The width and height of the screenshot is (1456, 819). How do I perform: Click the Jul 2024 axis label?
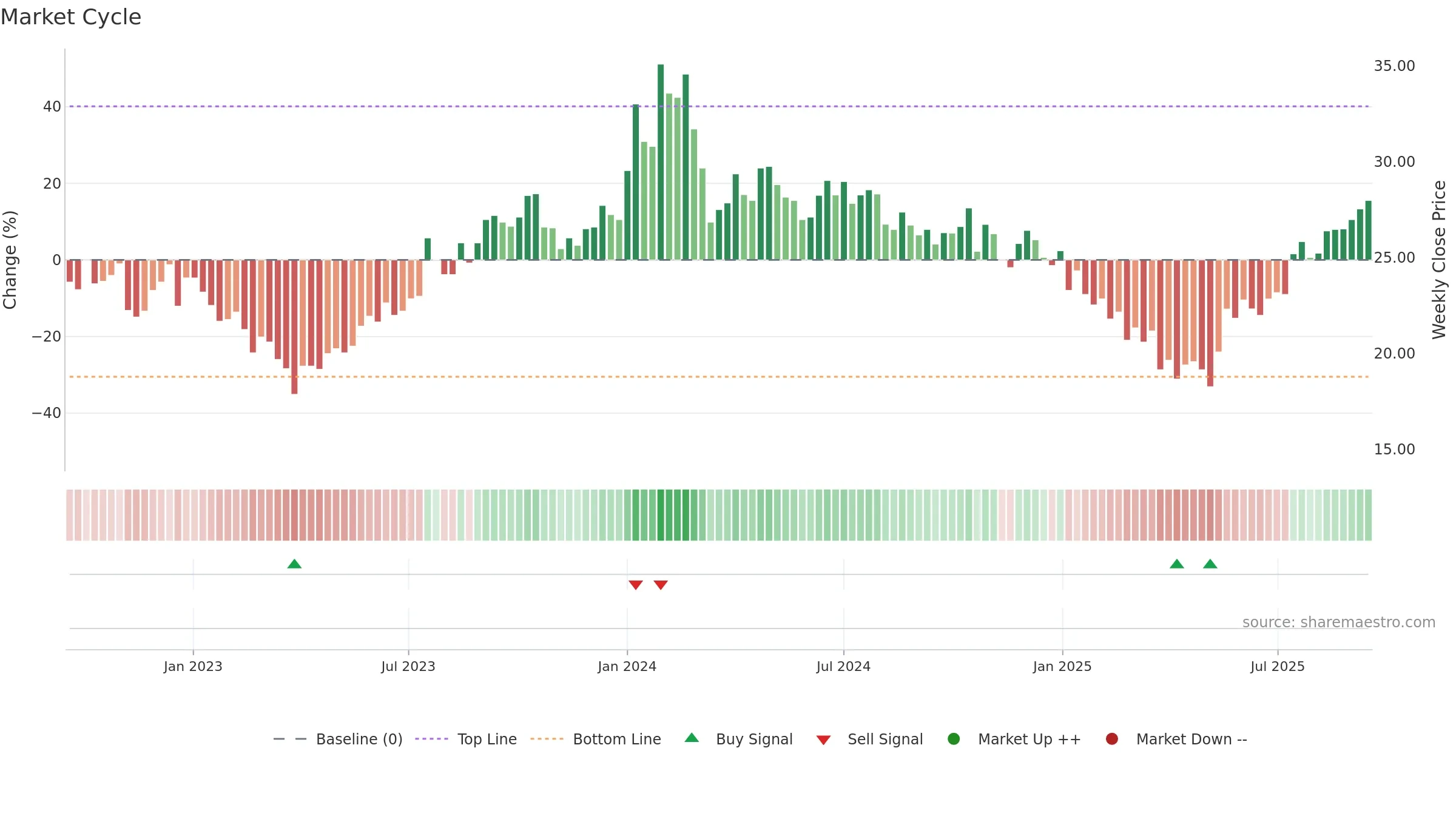[843, 666]
